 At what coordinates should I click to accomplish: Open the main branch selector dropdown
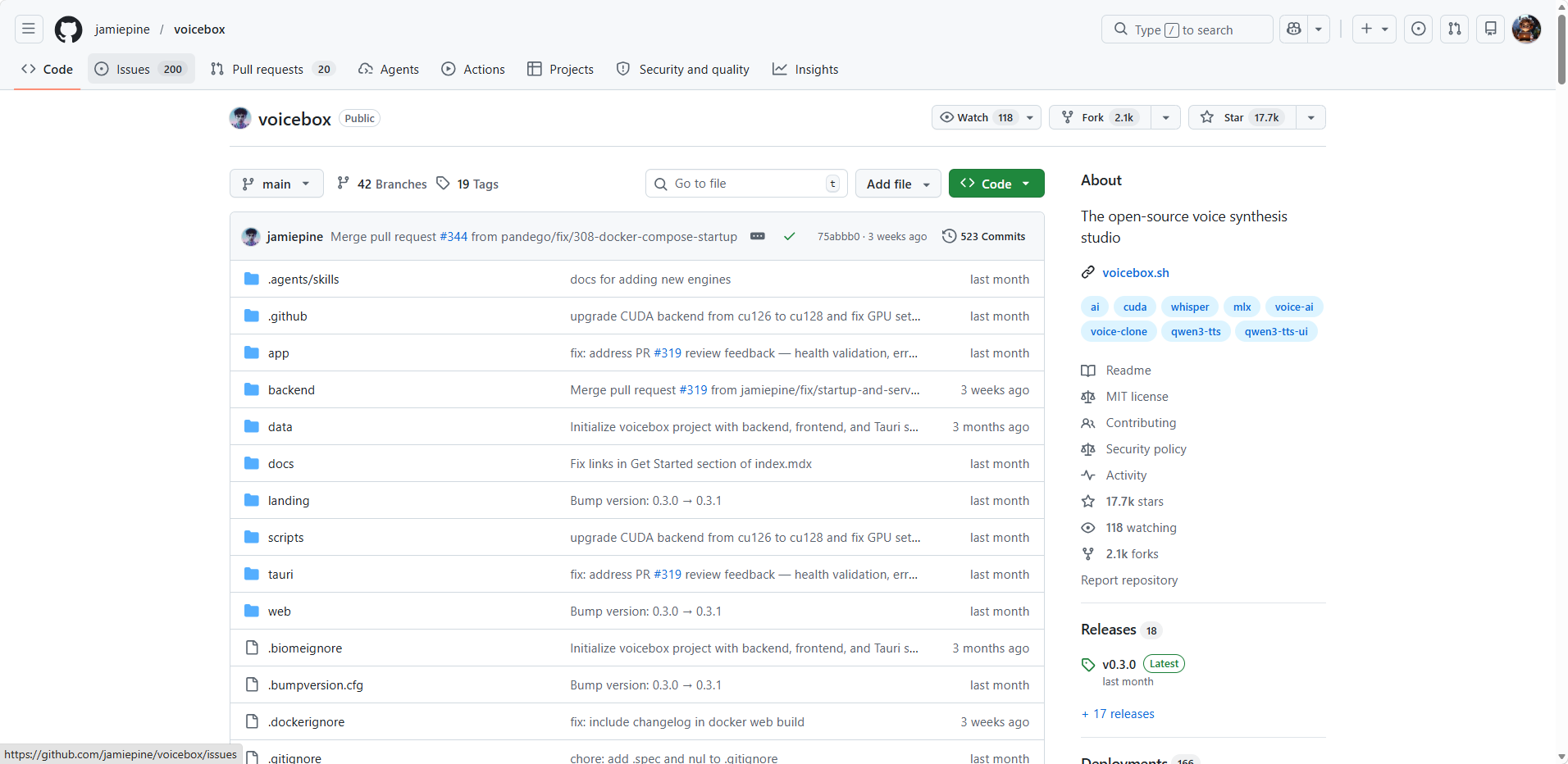tap(276, 184)
